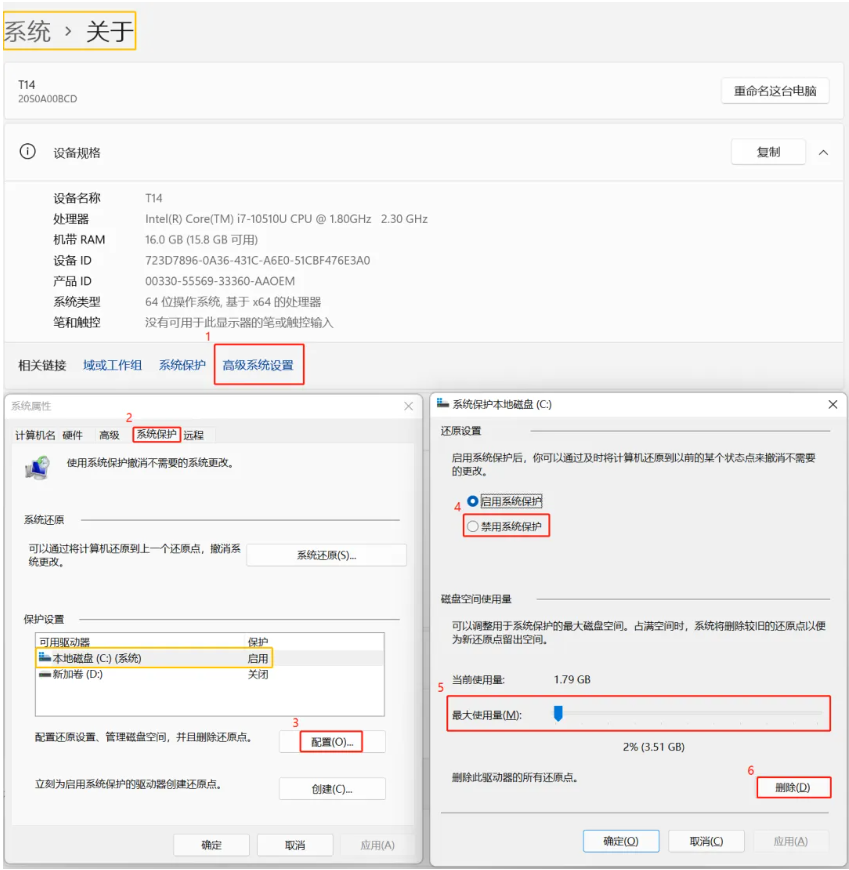The image size is (849, 870).
Task: Collapse the 设备规格 section chevron
Action: point(824,152)
